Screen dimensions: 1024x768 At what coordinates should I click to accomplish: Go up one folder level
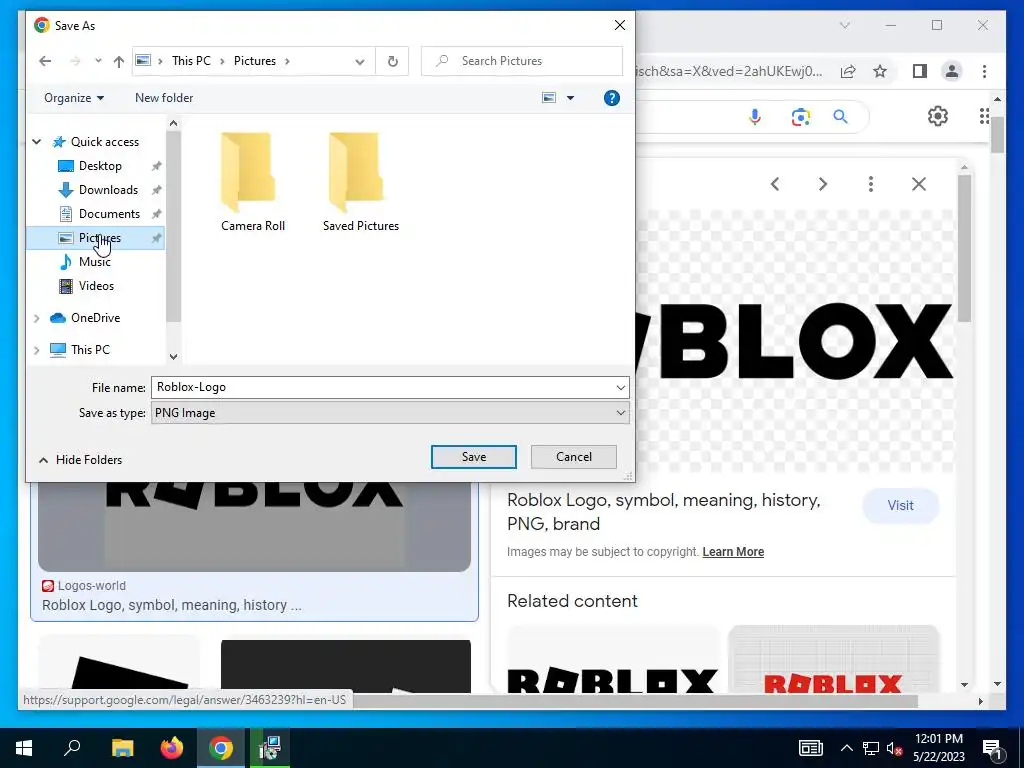(x=118, y=61)
